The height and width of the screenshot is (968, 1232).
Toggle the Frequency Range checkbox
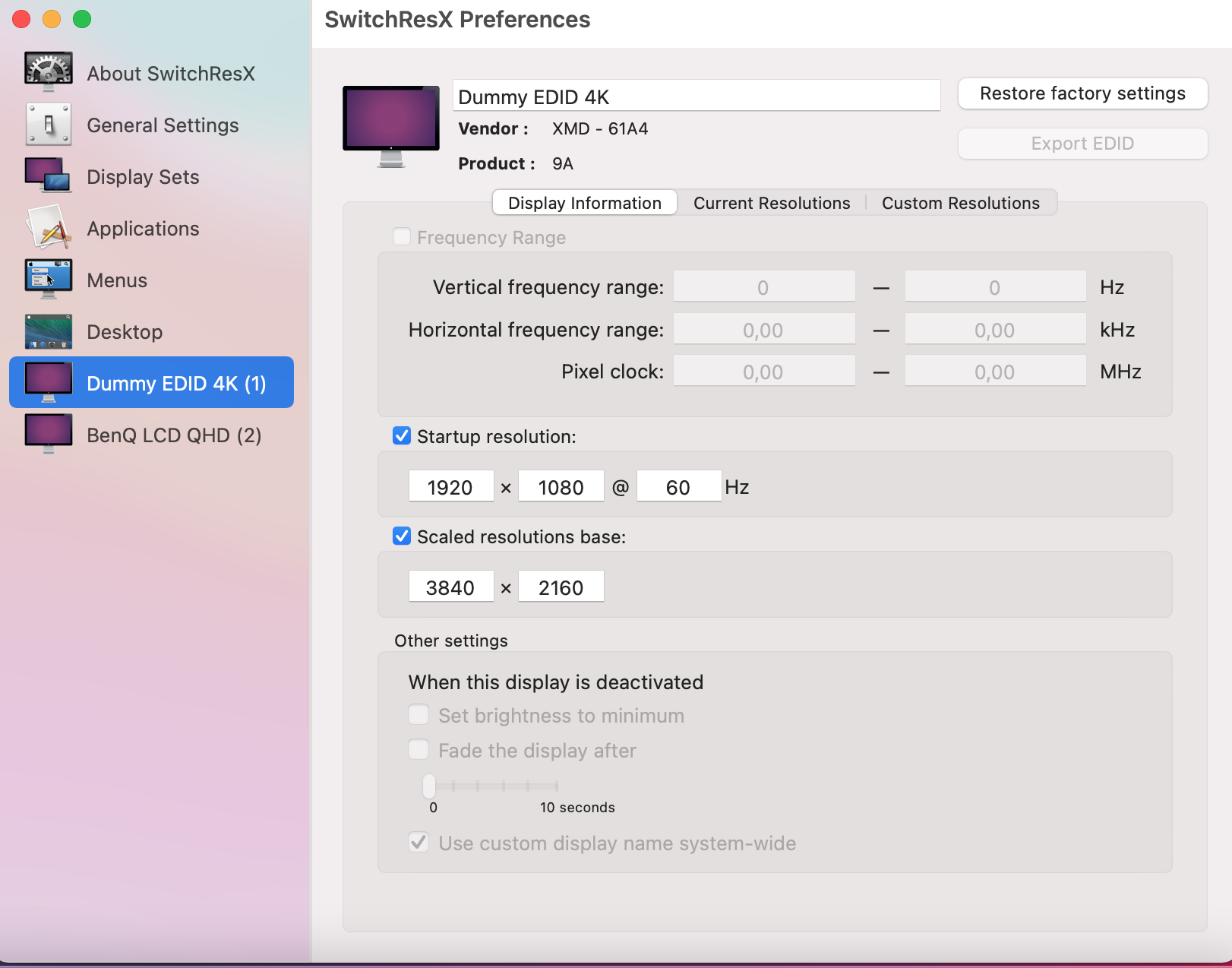[402, 237]
